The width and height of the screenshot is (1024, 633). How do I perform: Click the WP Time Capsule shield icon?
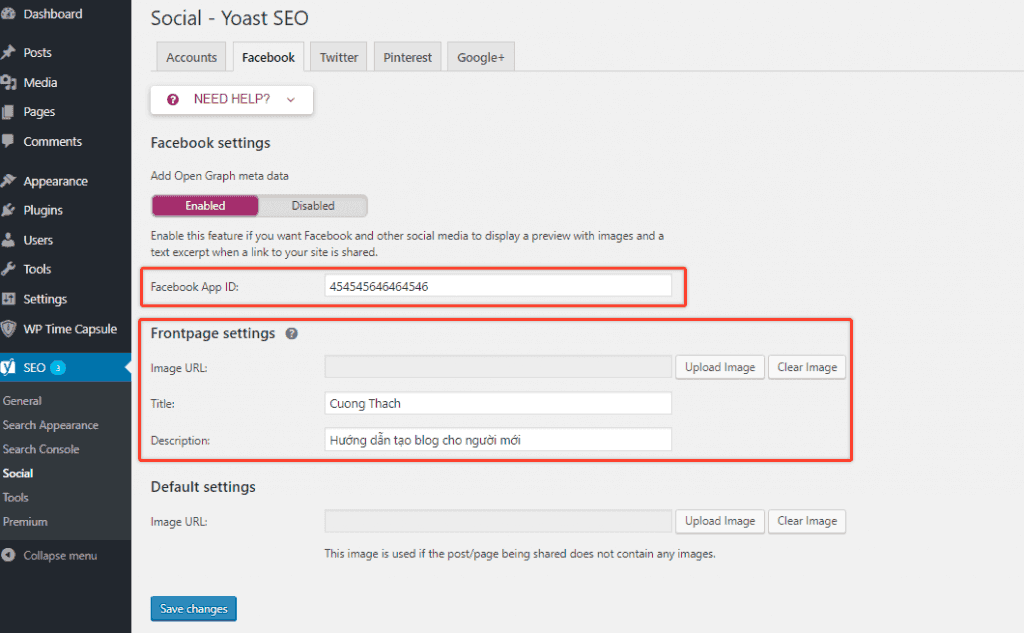pyautogui.click(x=8, y=329)
